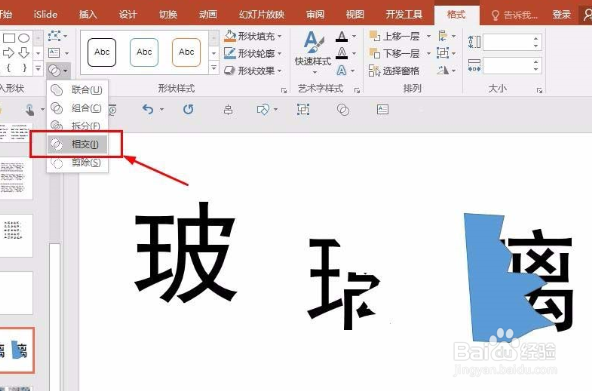Viewport: 592px width, 391px height.
Task: Select the 格式 ribbon tab
Action: pyautogui.click(x=456, y=14)
